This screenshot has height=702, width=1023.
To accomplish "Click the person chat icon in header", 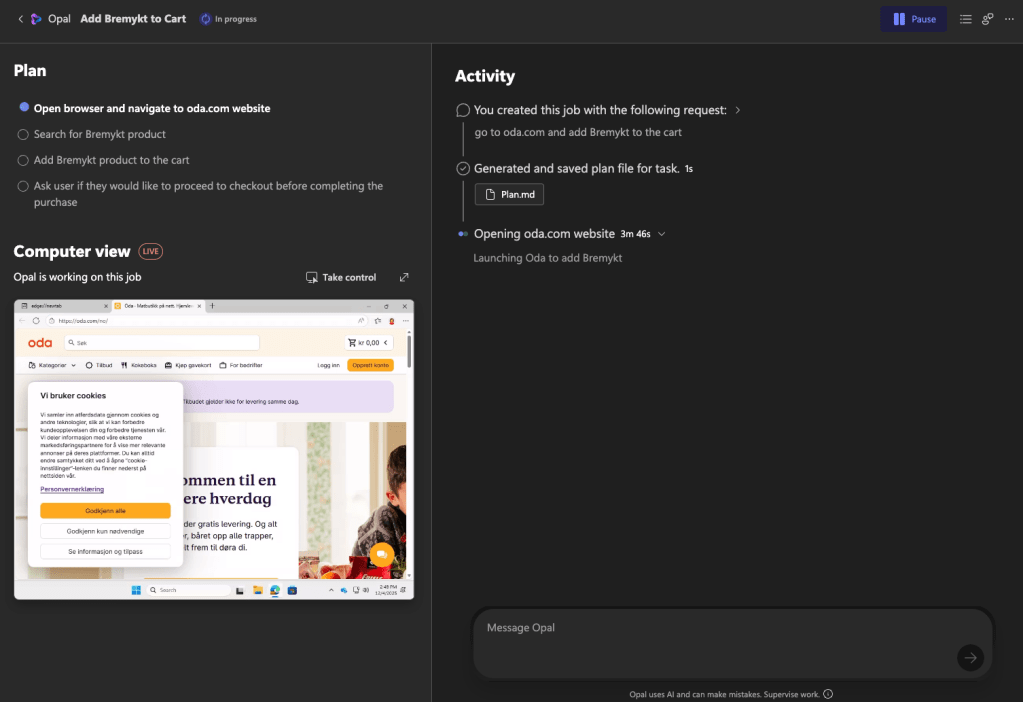I will click(x=987, y=19).
